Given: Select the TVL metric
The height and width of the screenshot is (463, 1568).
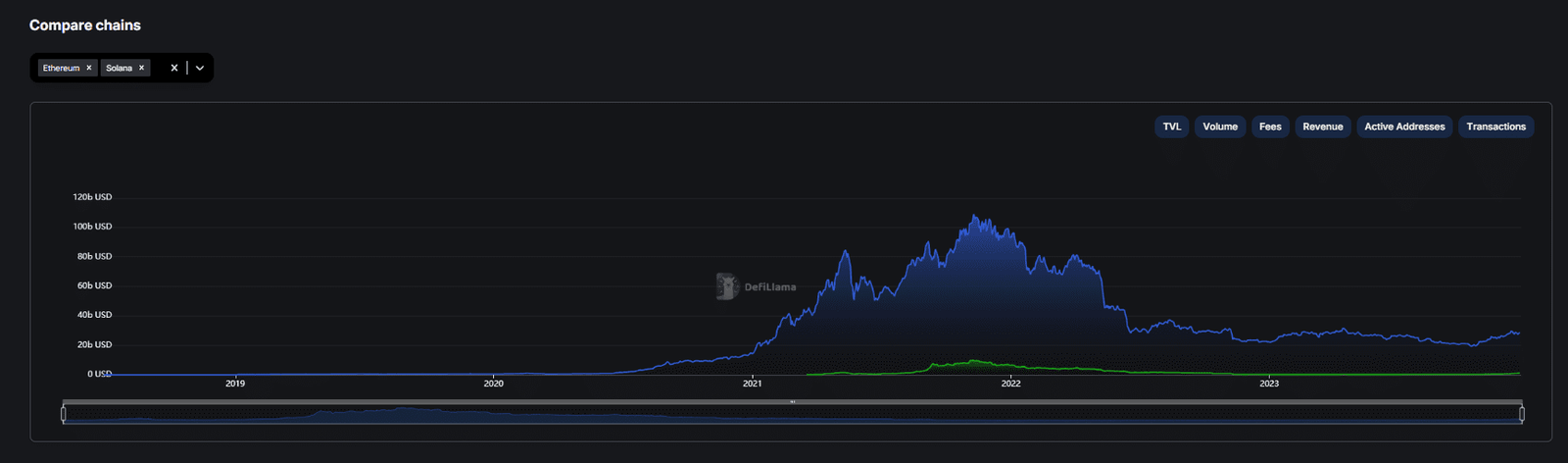Looking at the screenshot, I should point(1171,127).
